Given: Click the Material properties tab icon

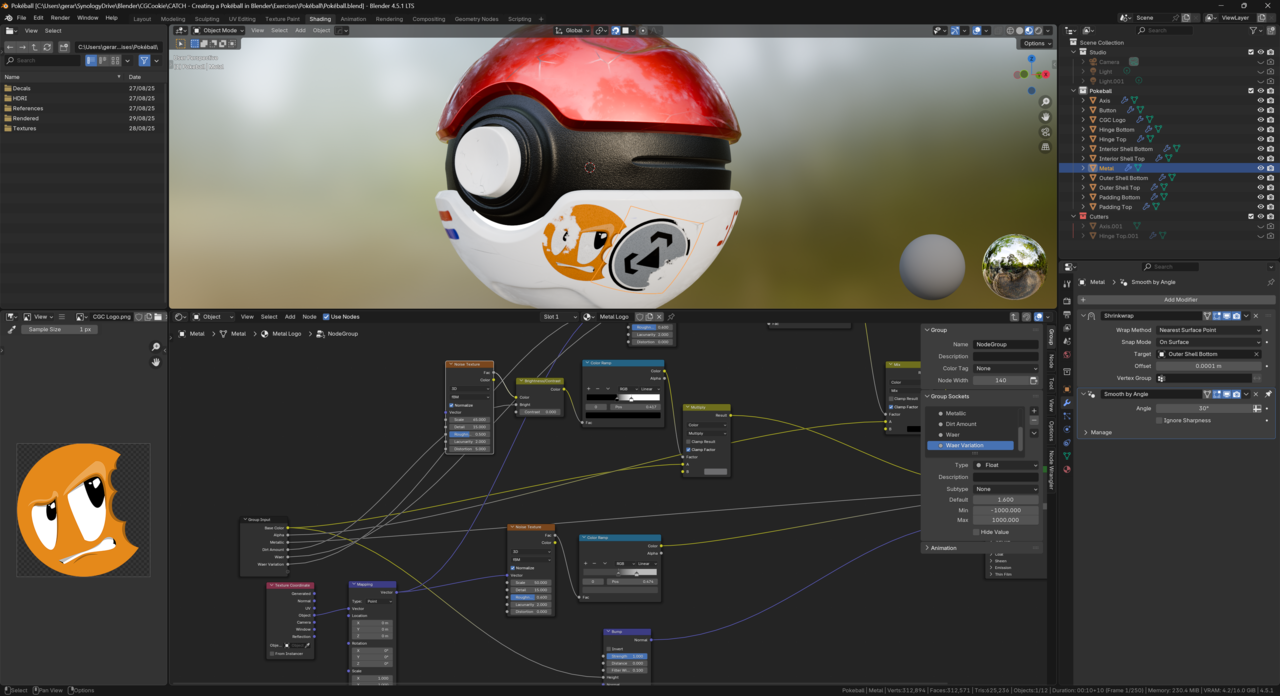Looking at the screenshot, I should pos(1067,469).
